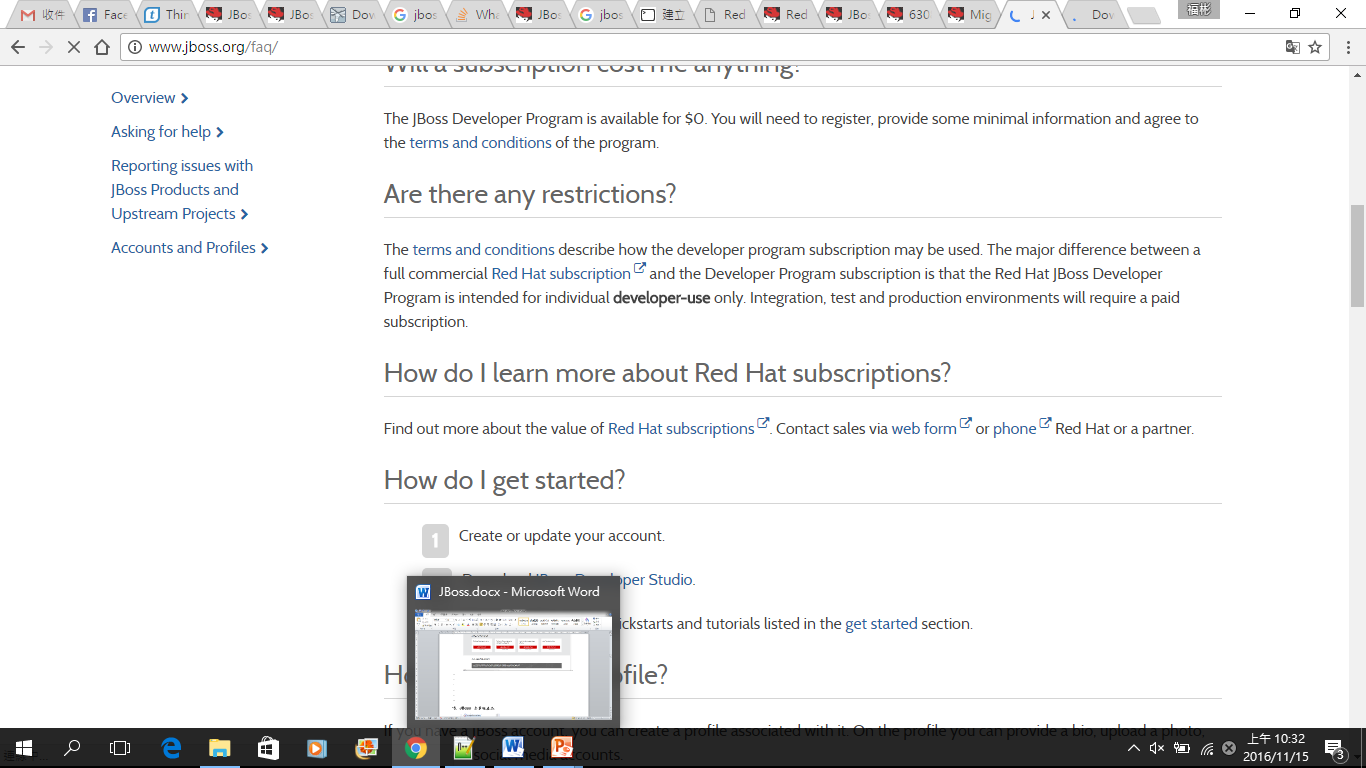Switch to the 630 Red Hat tab
The image size is (1366, 768).
(x=910, y=15)
